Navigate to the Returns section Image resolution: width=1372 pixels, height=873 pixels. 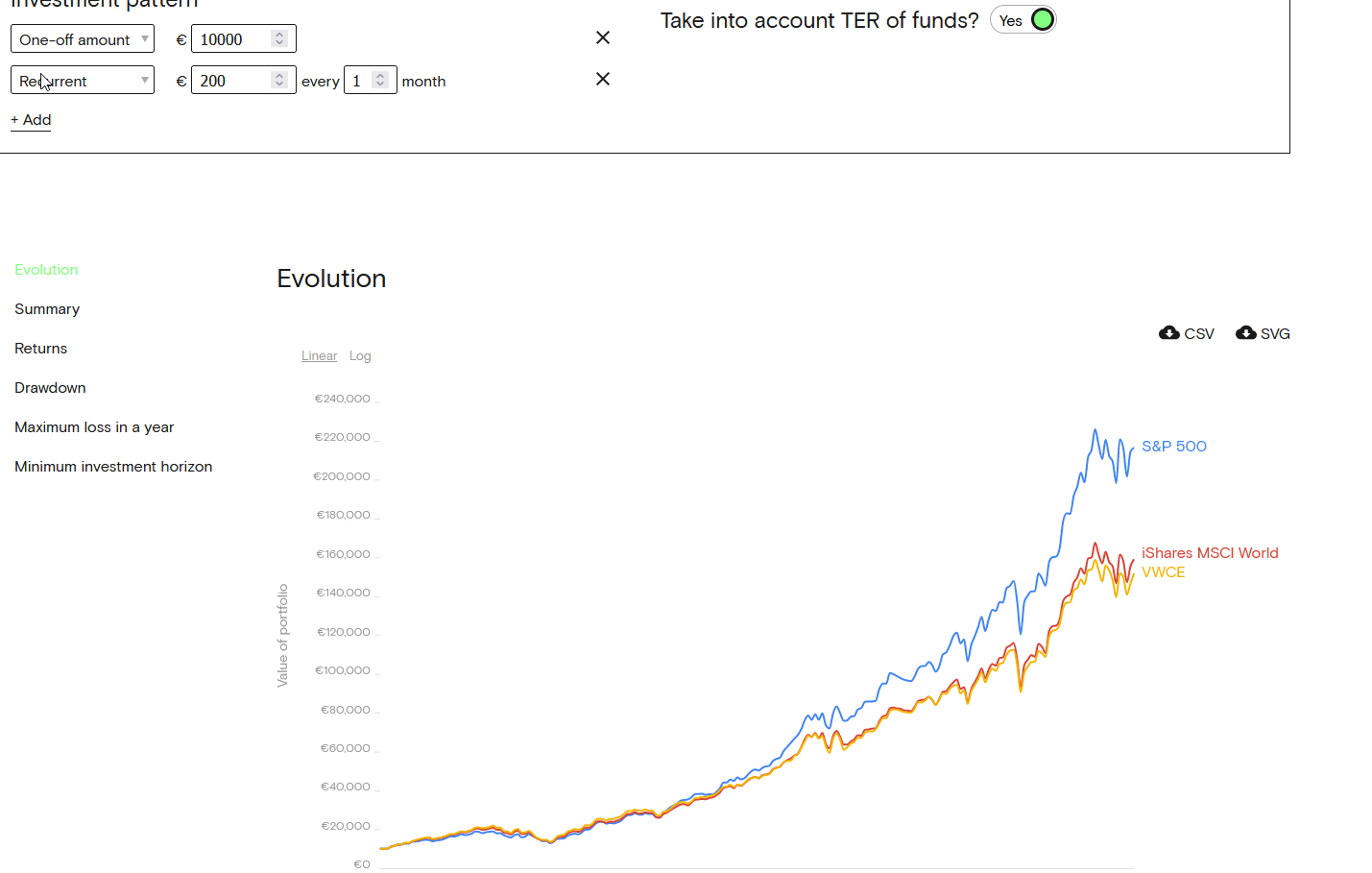41,349
